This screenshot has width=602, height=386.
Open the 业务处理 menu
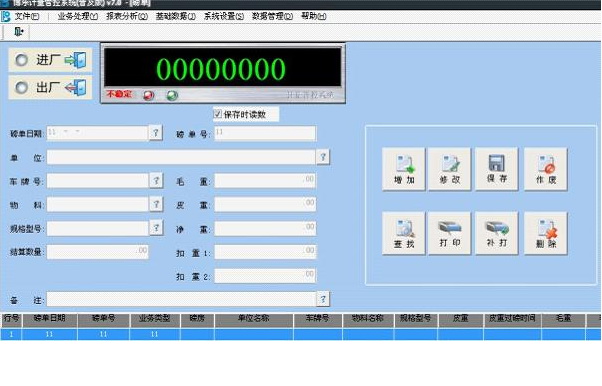[78, 16]
